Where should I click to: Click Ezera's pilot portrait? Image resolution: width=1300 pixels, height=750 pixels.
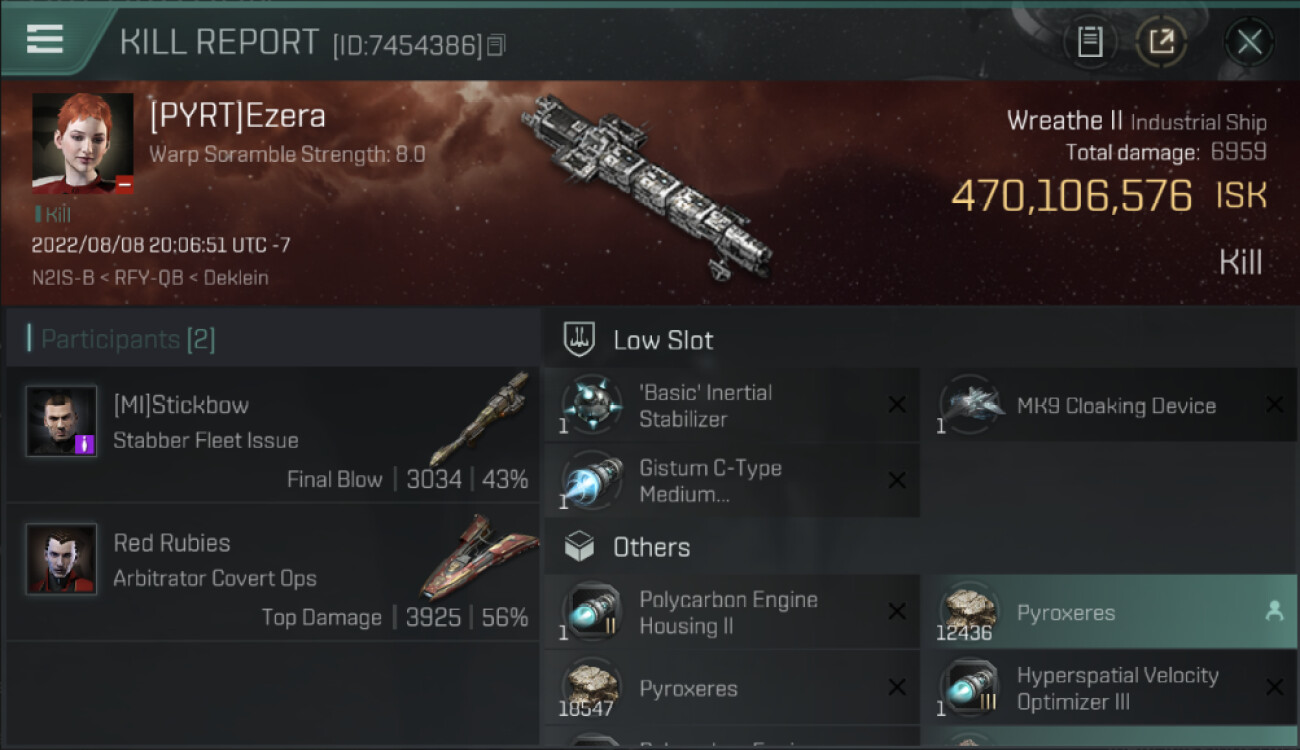pos(83,144)
